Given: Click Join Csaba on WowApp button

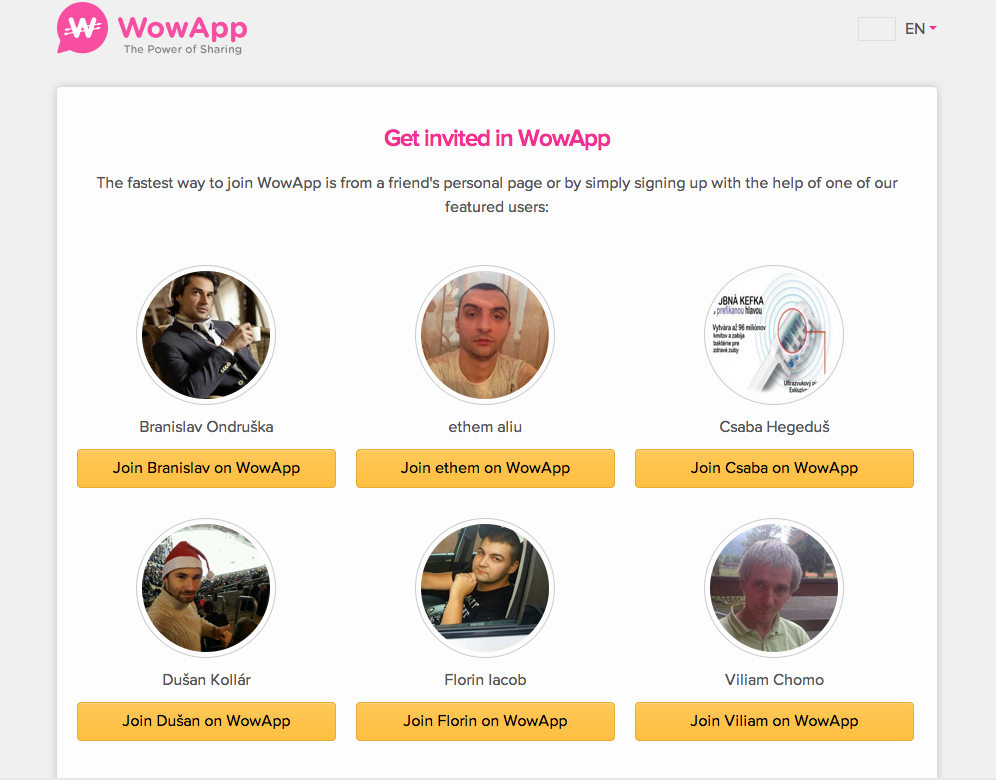Looking at the screenshot, I should pyautogui.click(x=774, y=468).
